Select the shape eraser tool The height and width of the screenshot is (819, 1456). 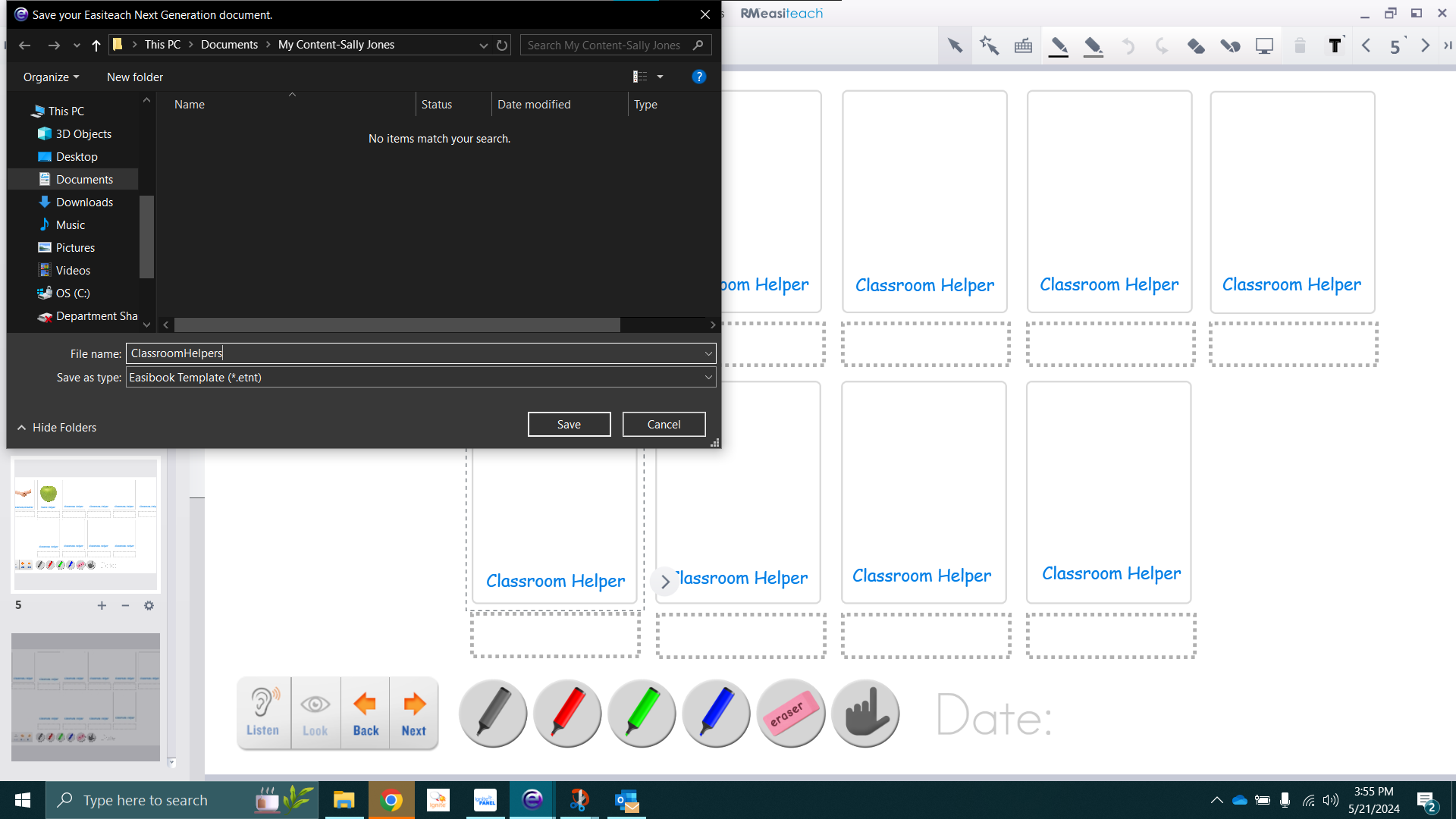click(1230, 46)
